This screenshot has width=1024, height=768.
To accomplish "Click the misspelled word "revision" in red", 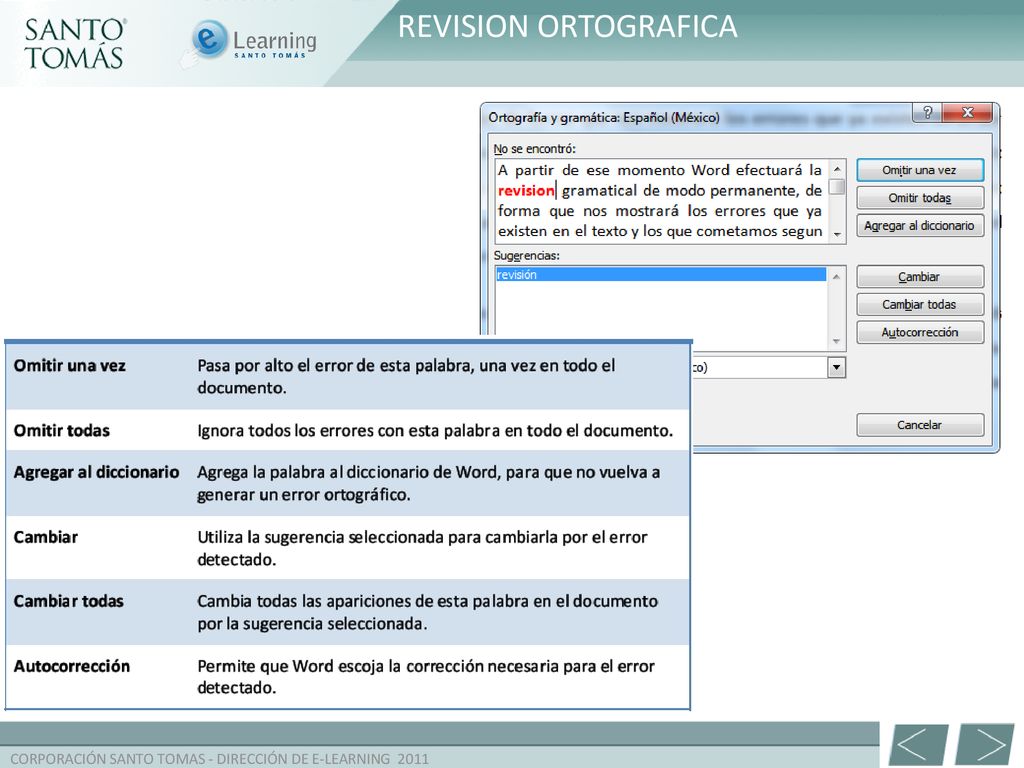I will tap(526, 191).
